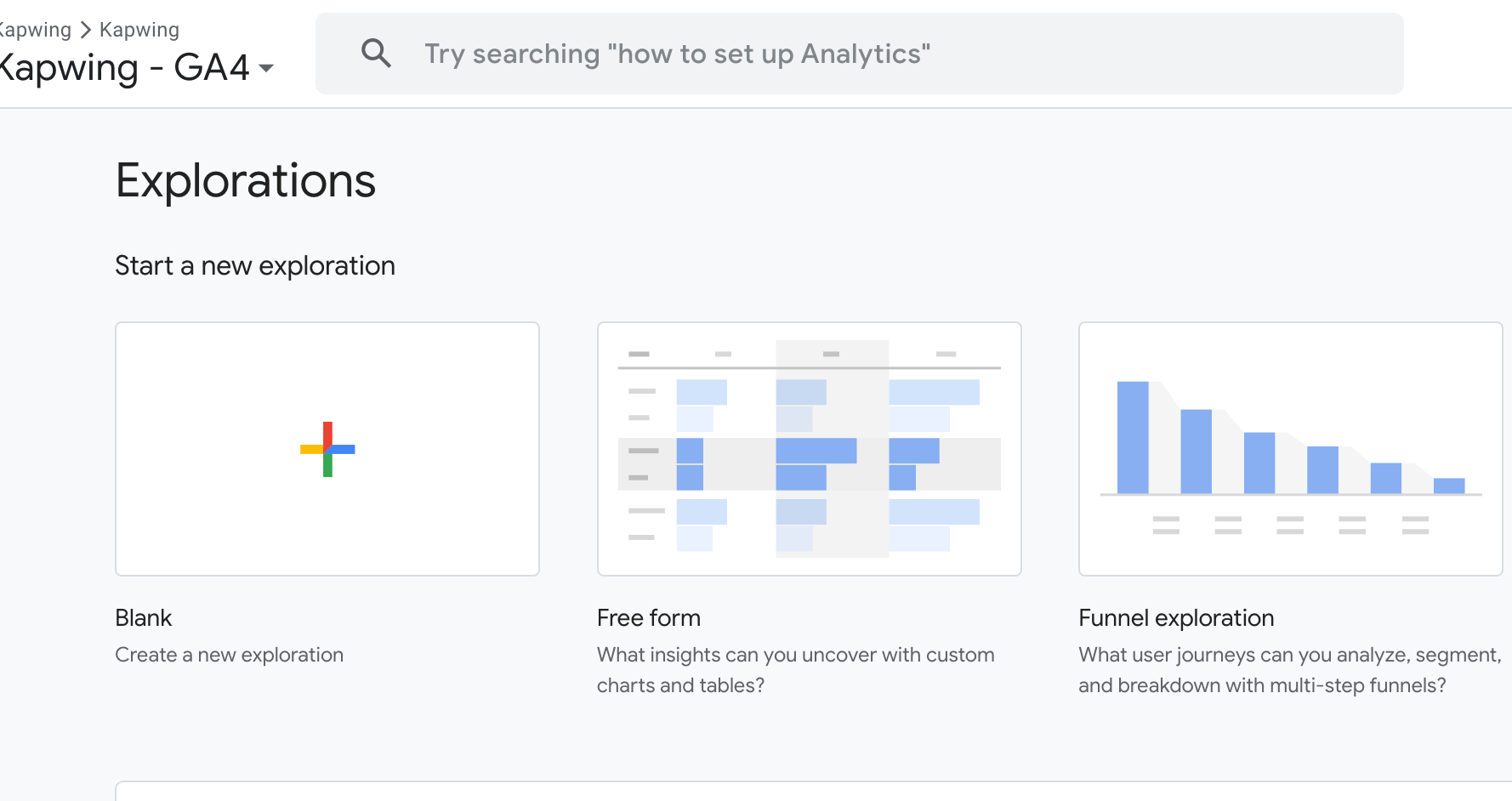Open the Funnel exploration template thumbnail
Screen dimensions: 1512x801
tap(1290, 449)
